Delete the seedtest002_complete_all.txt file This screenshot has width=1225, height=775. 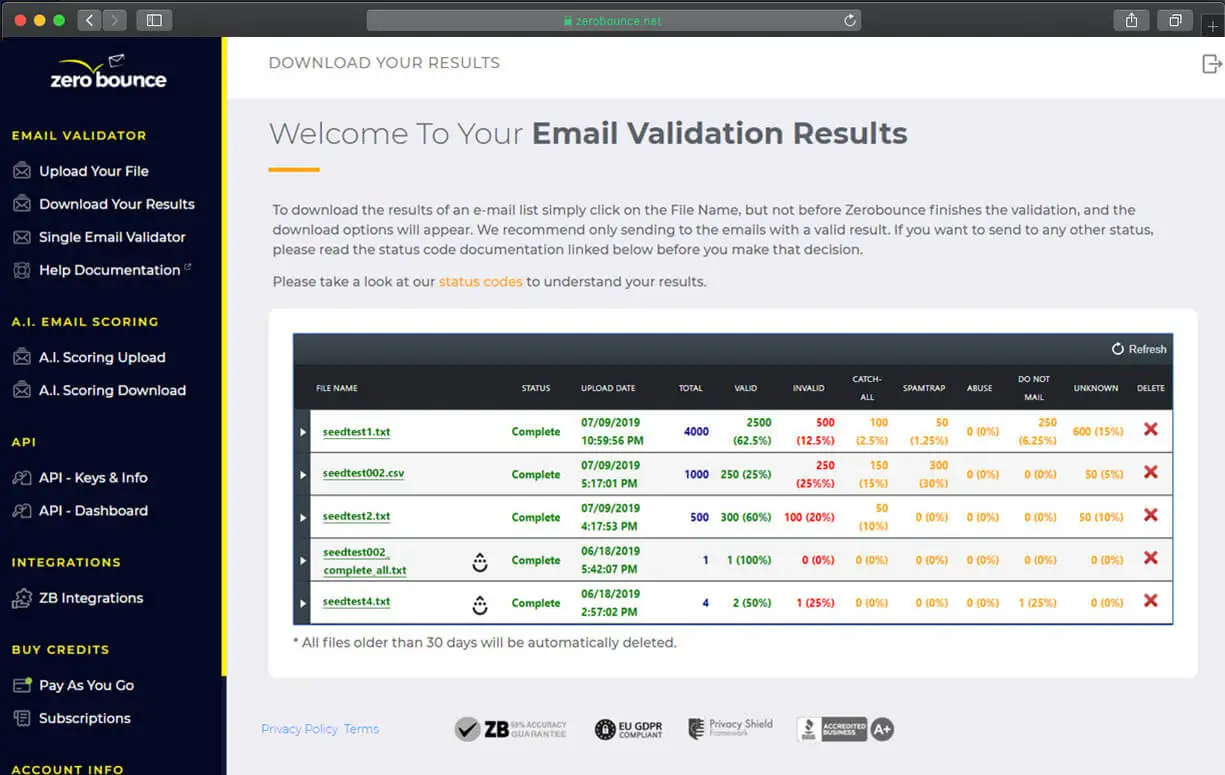coord(1151,558)
